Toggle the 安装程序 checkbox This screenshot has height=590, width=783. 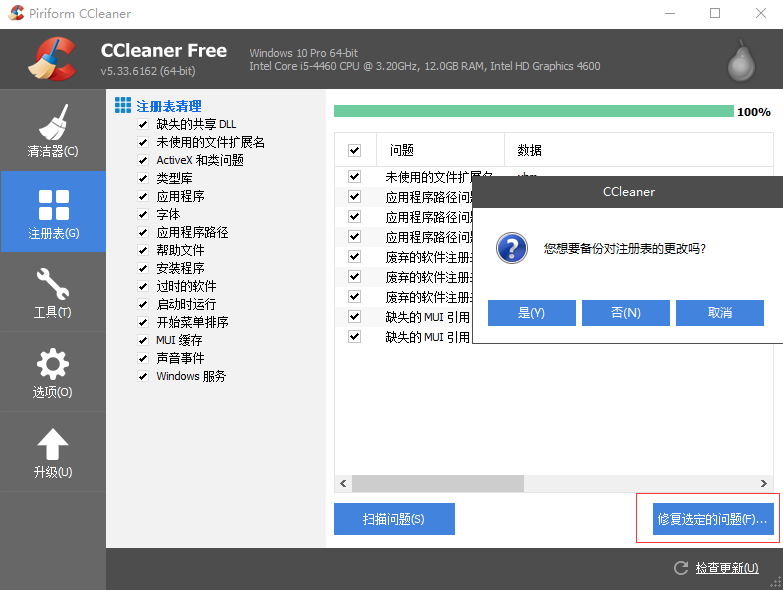click(x=143, y=268)
